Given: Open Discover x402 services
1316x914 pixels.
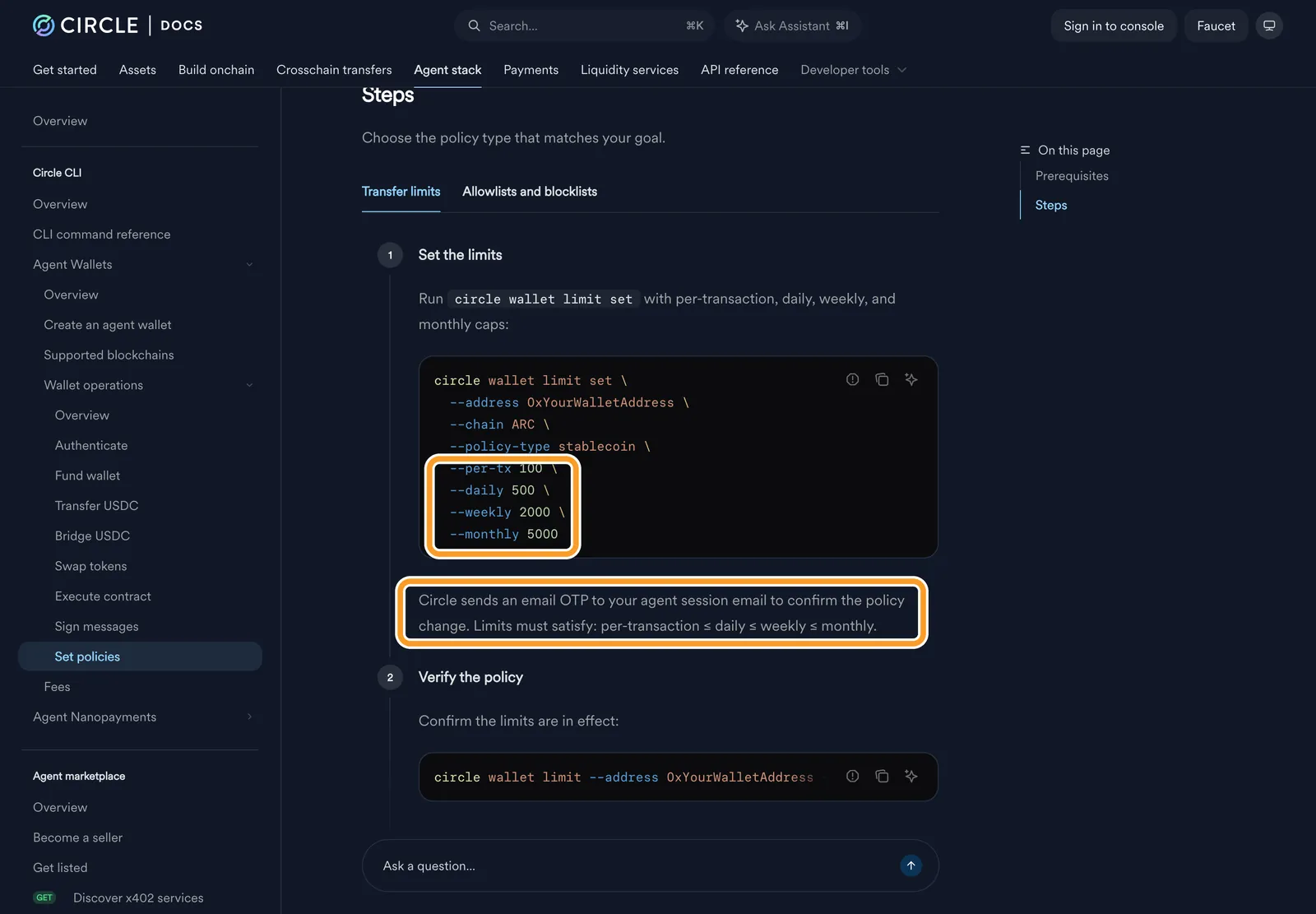Looking at the screenshot, I should (138, 898).
